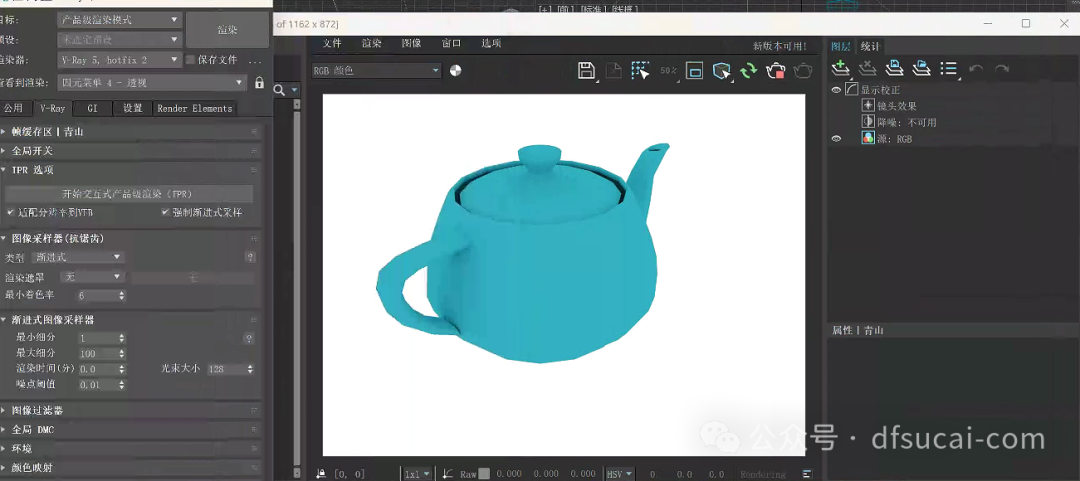The width and height of the screenshot is (1080, 481).
Task: Click the green refresh arrows icon
Action: (749, 70)
